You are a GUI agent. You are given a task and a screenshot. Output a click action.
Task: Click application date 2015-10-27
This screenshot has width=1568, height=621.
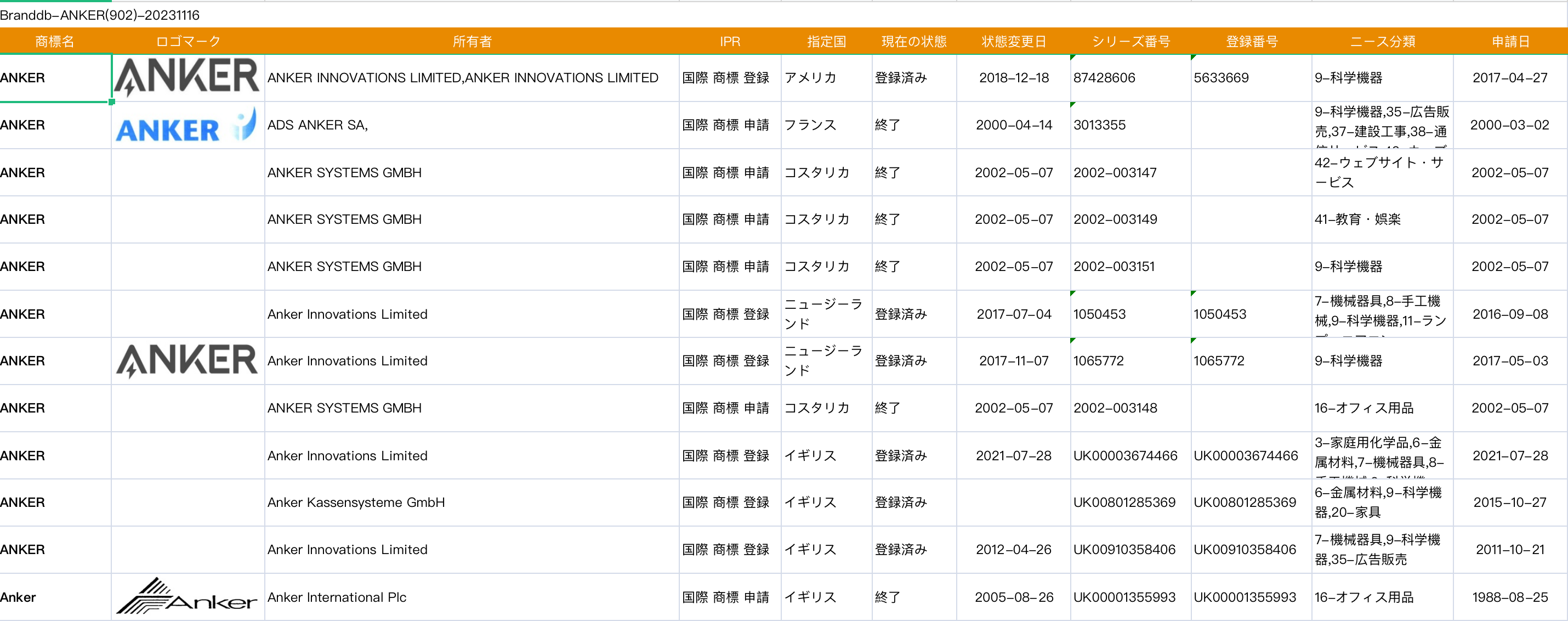click(1510, 503)
